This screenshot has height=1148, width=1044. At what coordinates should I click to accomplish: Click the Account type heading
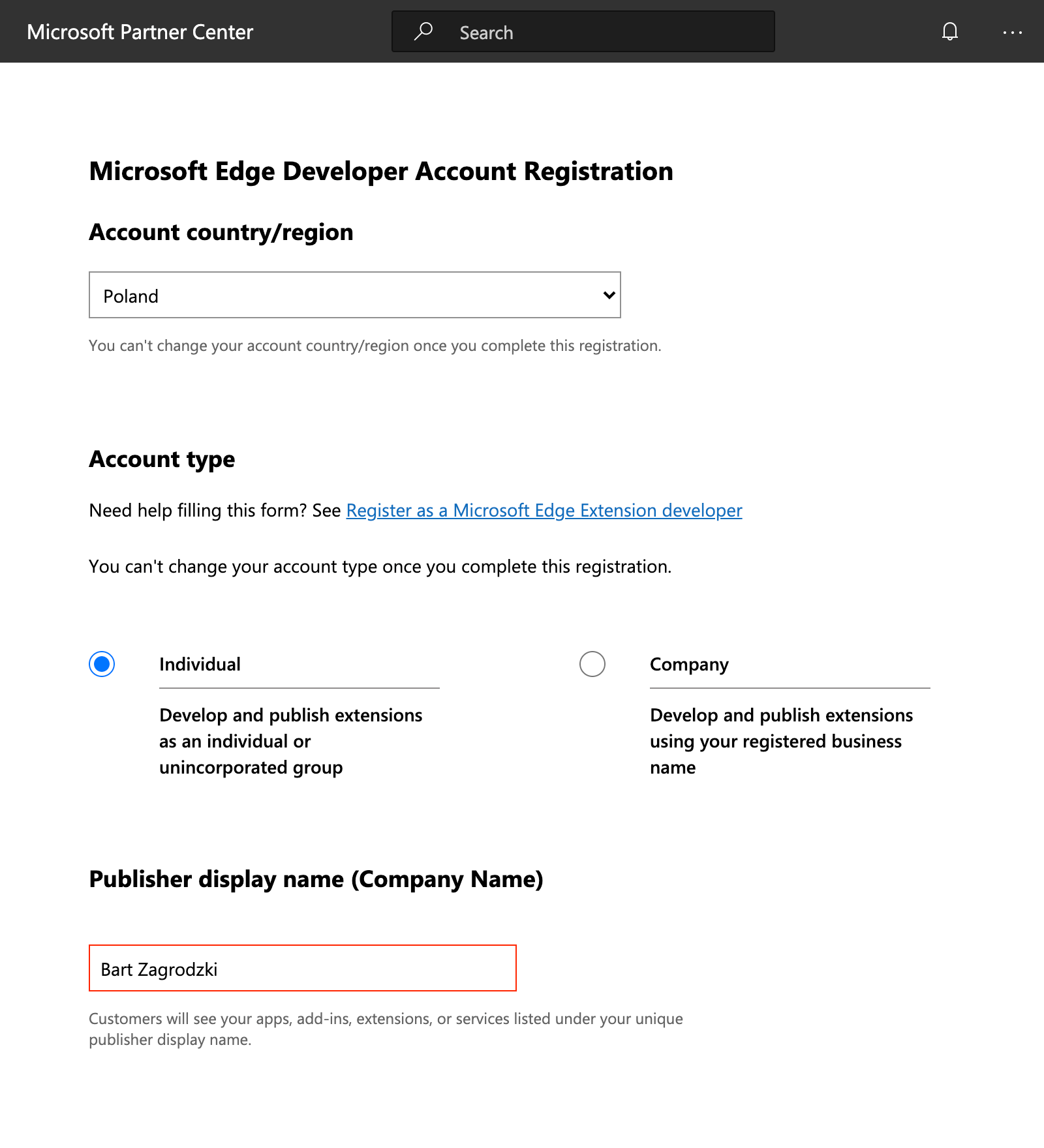162,459
